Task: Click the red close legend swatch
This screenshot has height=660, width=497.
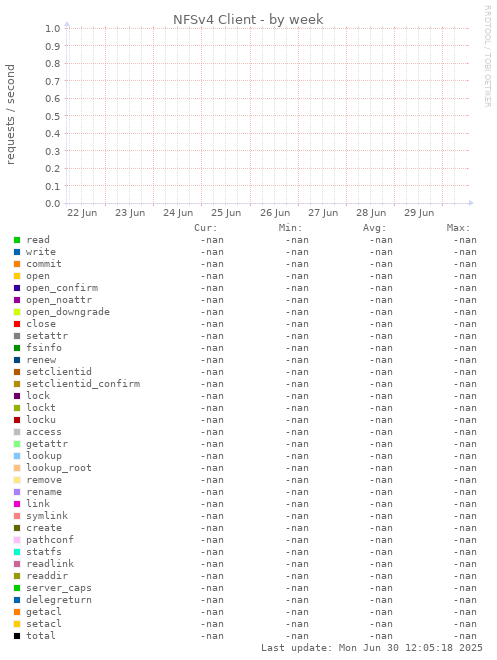Action: pos(17,324)
